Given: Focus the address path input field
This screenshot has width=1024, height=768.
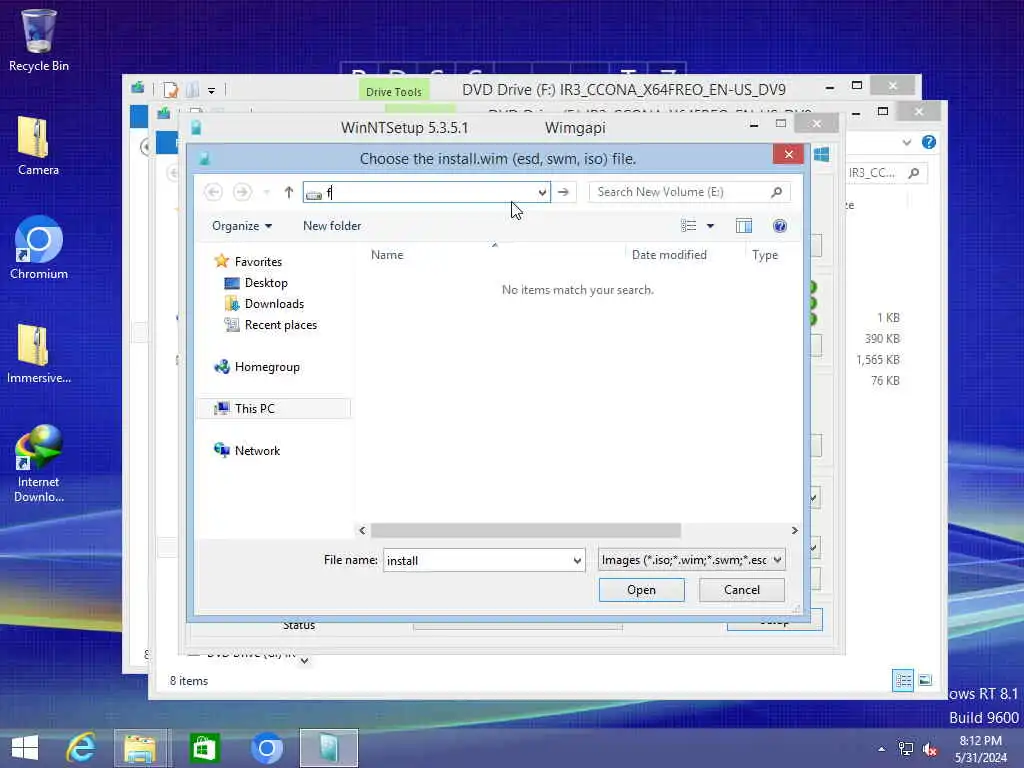Looking at the screenshot, I should pos(428,192).
